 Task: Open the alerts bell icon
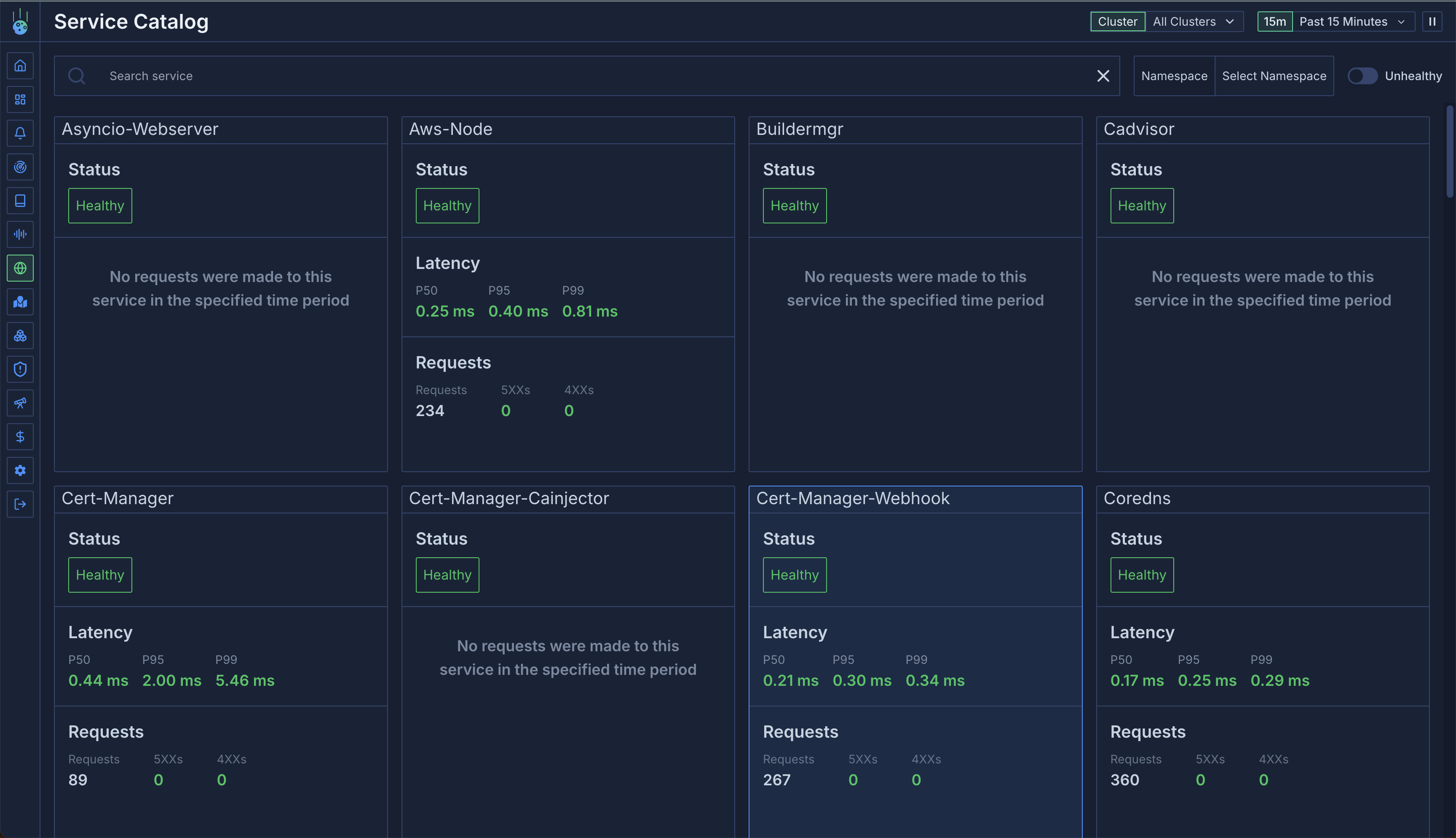point(20,133)
